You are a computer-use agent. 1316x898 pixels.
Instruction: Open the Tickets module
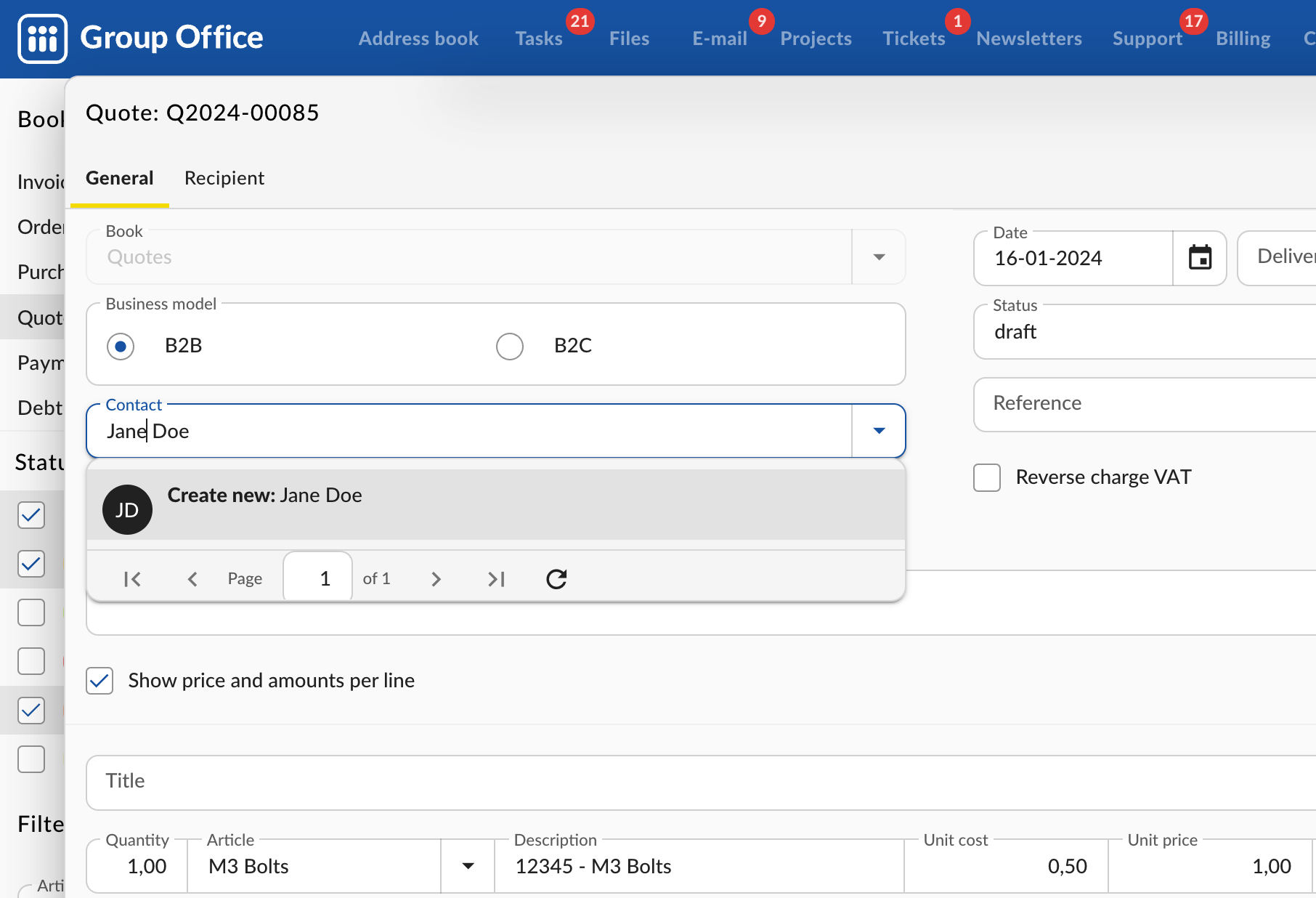coord(913,39)
